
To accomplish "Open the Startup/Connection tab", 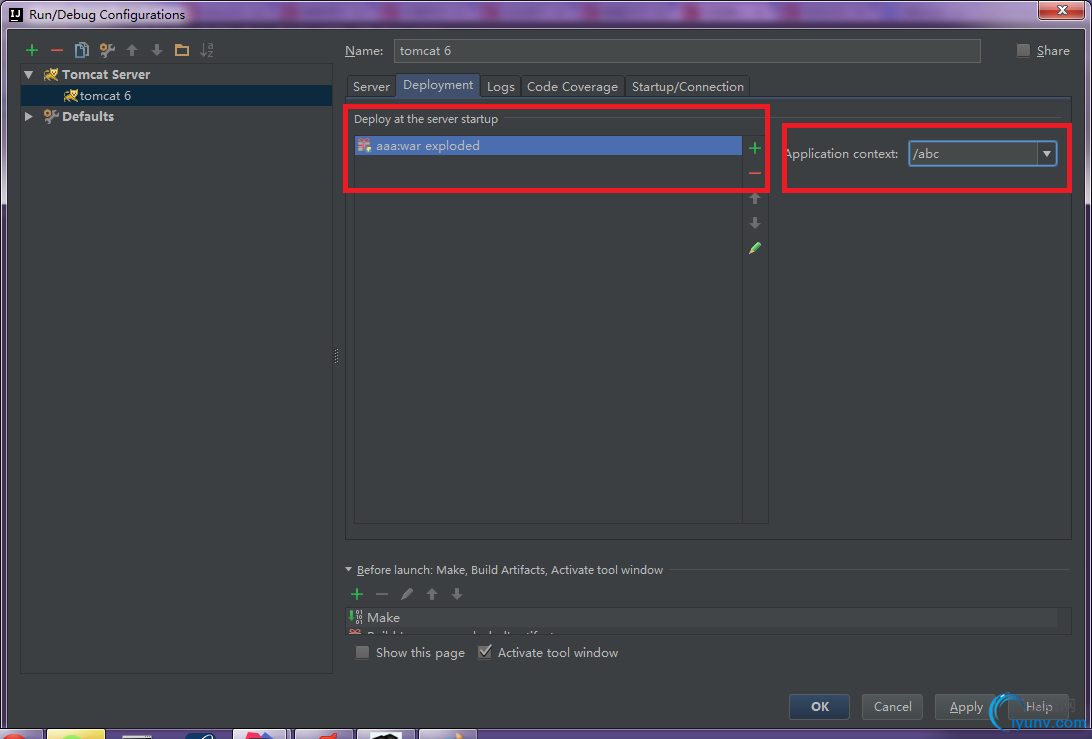I will (x=687, y=86).
